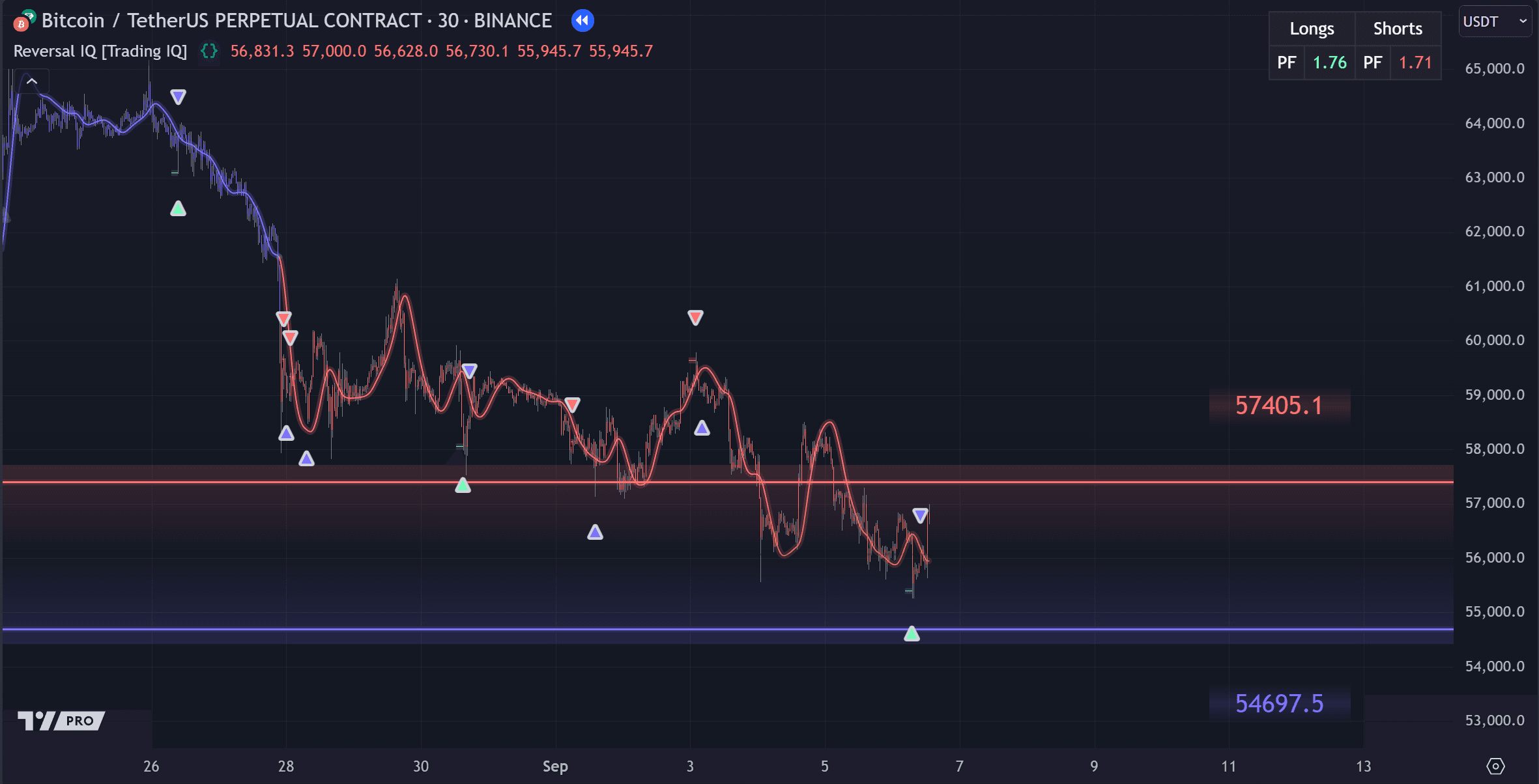Click the 57,000.0 price axis label
This screenshot has height=784, width=1539.
coord(1495,503)
